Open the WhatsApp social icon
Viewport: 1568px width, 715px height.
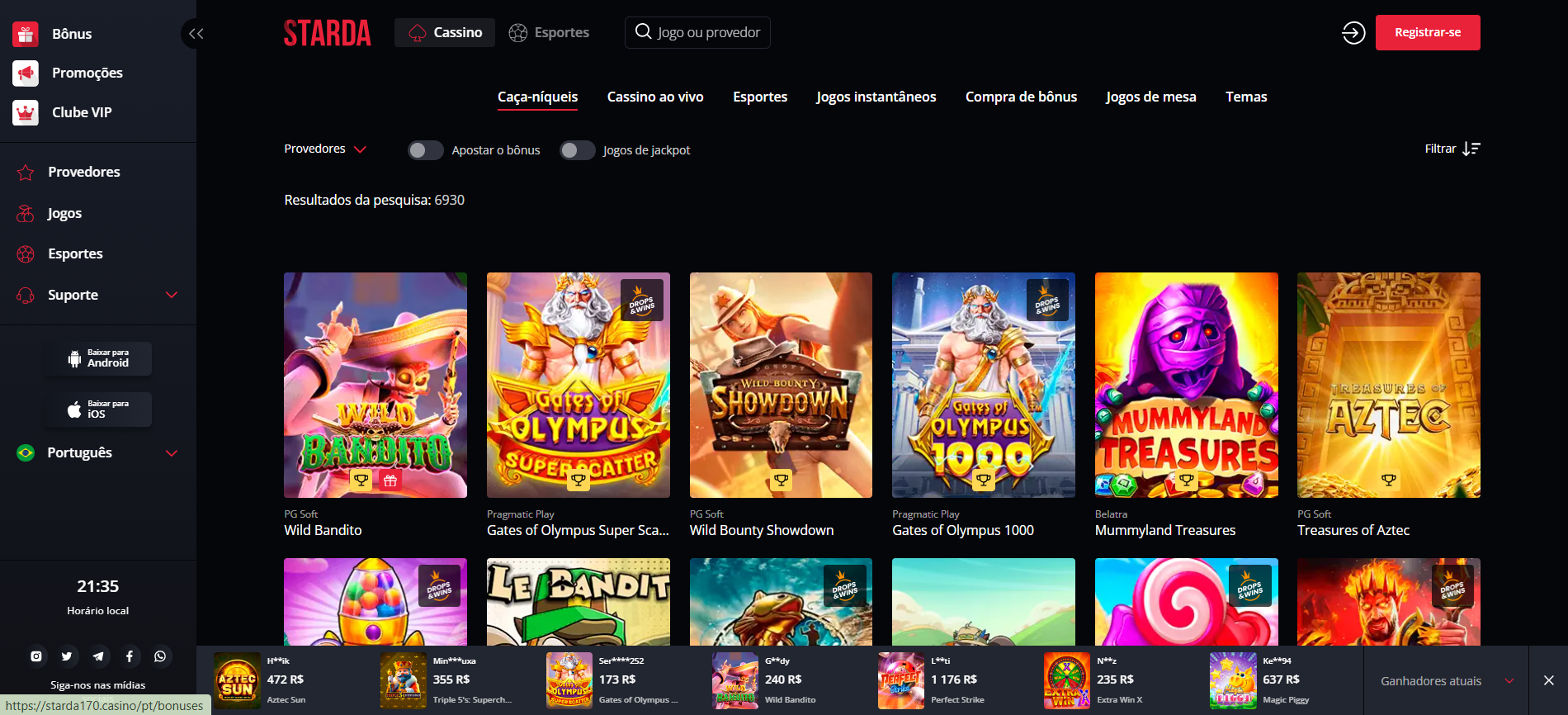coord(160,656)
